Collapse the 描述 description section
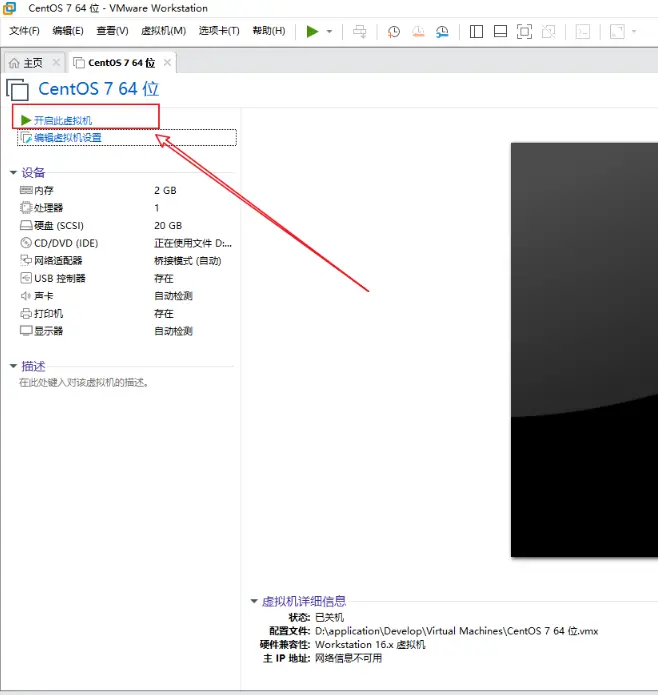Screen dimensions: 658x695 13,366
